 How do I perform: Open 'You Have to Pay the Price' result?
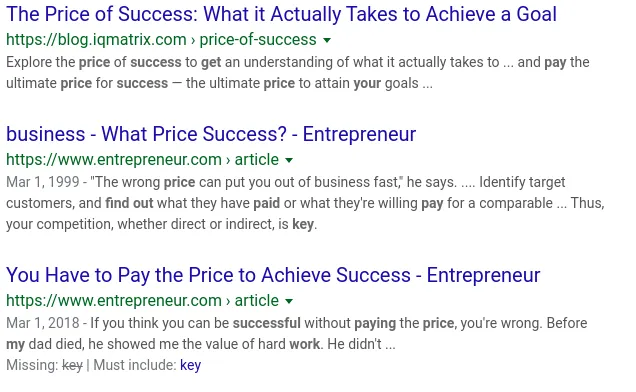(273, 276)
